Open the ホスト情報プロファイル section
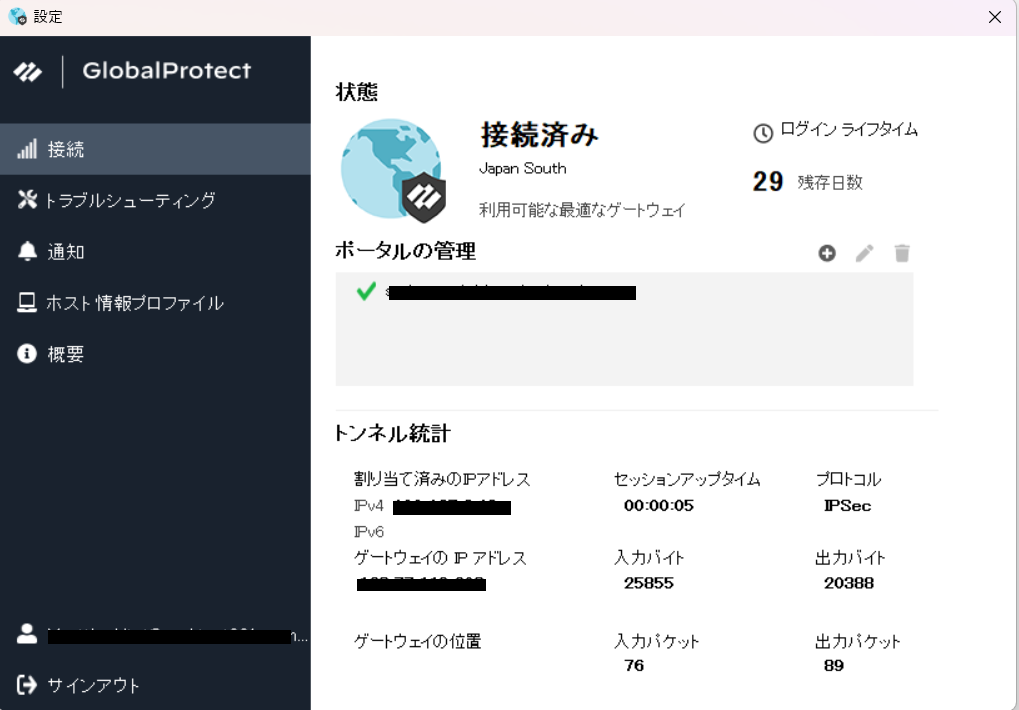The height and width of the screenshot is (710, 1019). click(134, 303)
